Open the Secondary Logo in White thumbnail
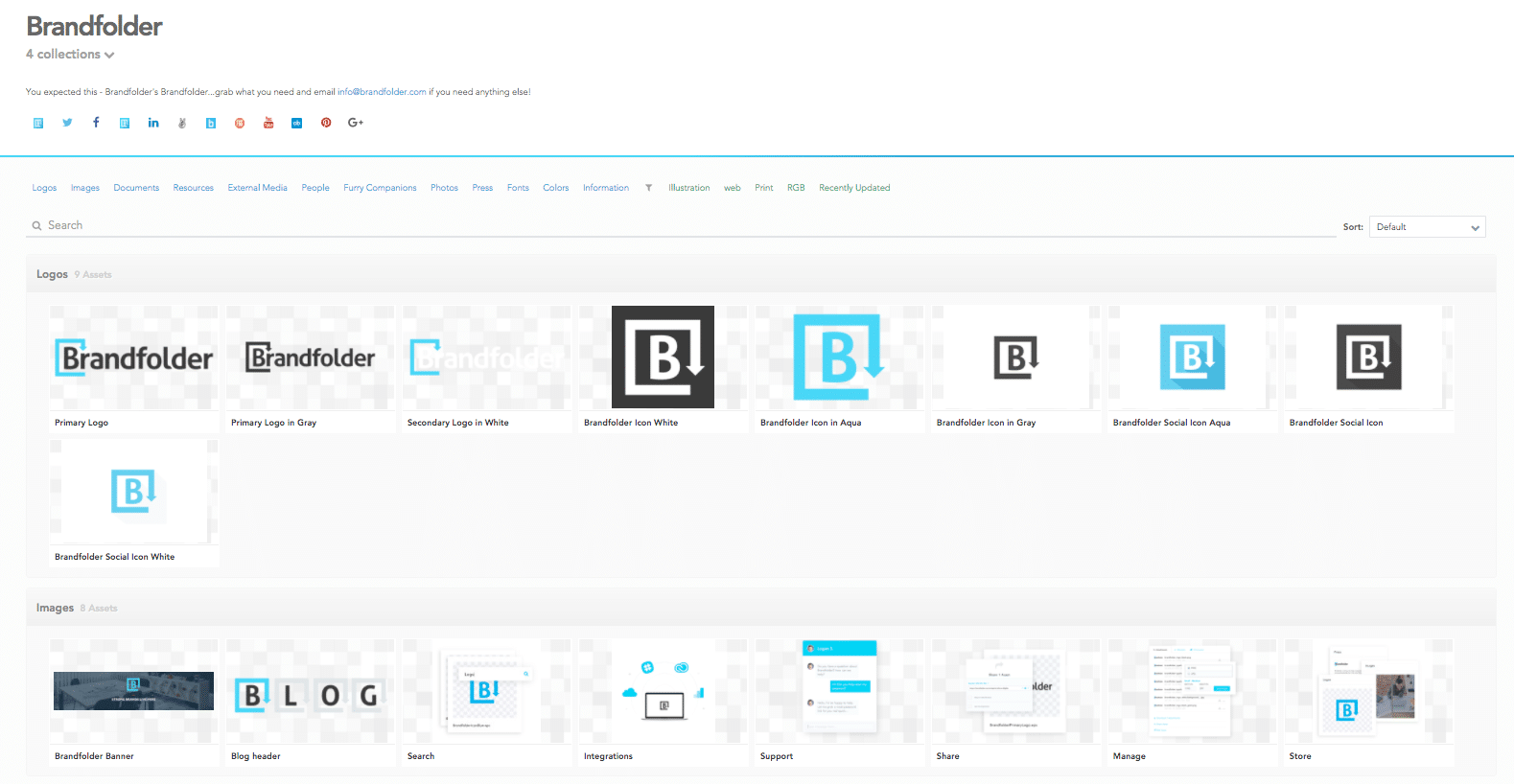1514x784 pixels. [487, 357]
